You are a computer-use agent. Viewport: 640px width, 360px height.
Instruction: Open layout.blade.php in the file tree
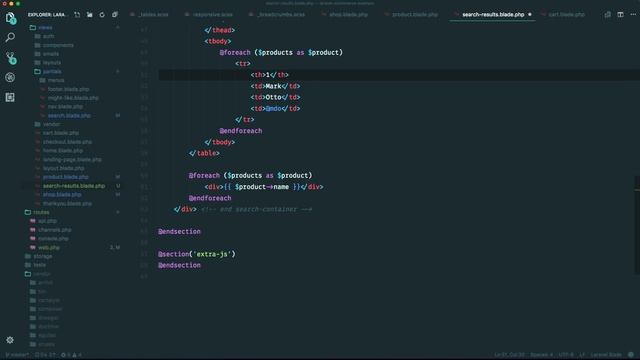63,168
